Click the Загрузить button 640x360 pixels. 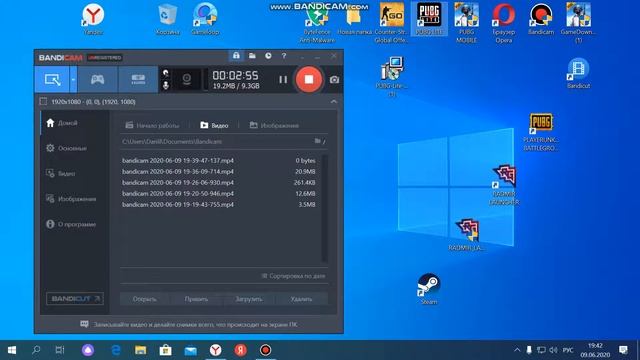(249, 299)
